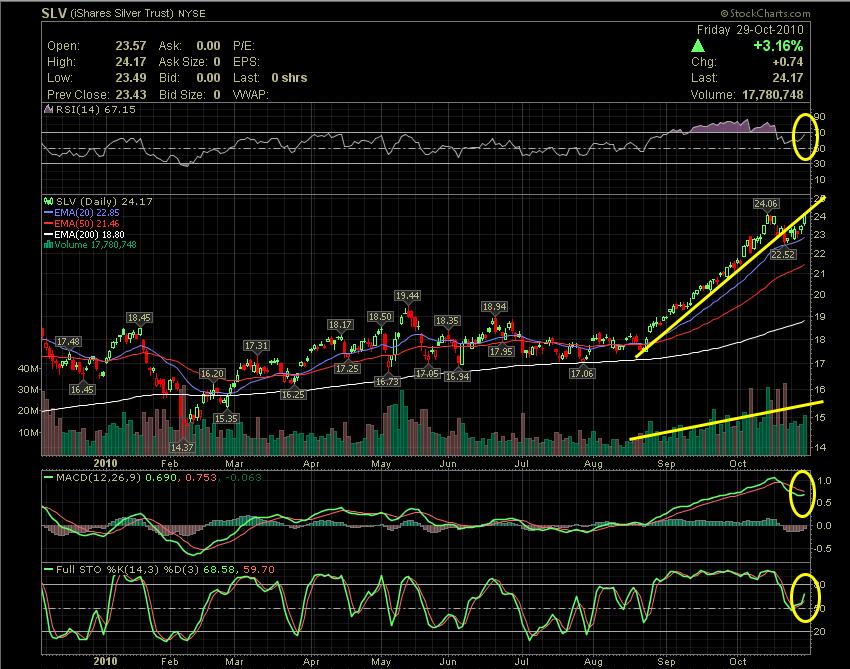Click the 16.73 price marker
850x669 pixels.
tap(387, 382)
